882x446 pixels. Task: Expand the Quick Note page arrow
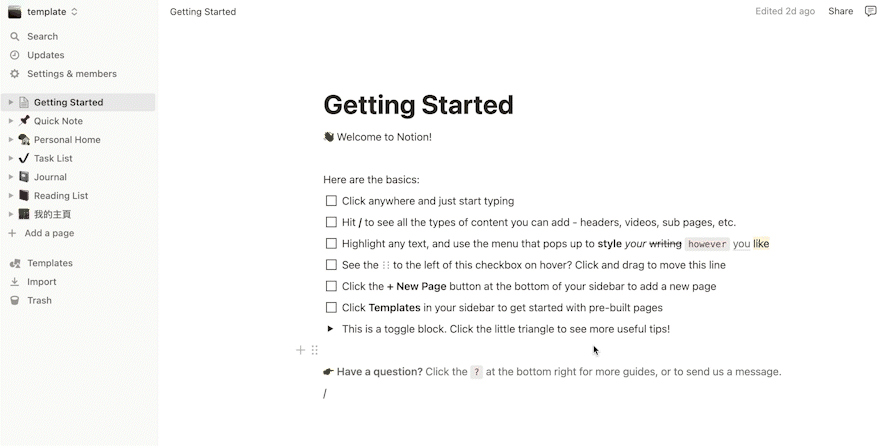11,121
